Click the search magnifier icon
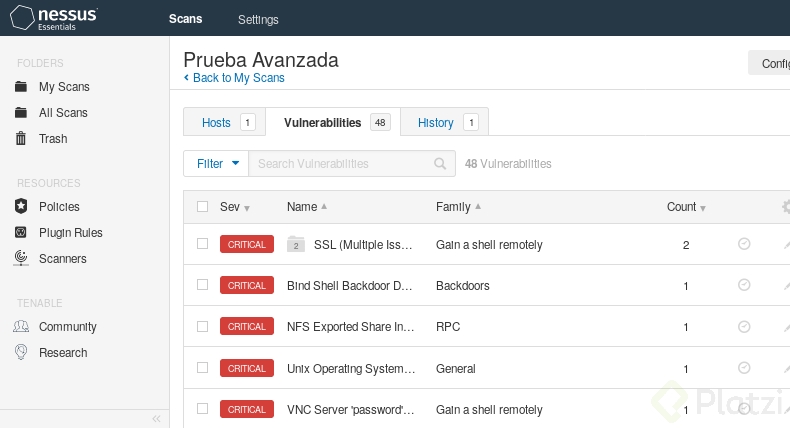Screen dimensions: 790x428 pyautogui.click(x=440, y=164)
